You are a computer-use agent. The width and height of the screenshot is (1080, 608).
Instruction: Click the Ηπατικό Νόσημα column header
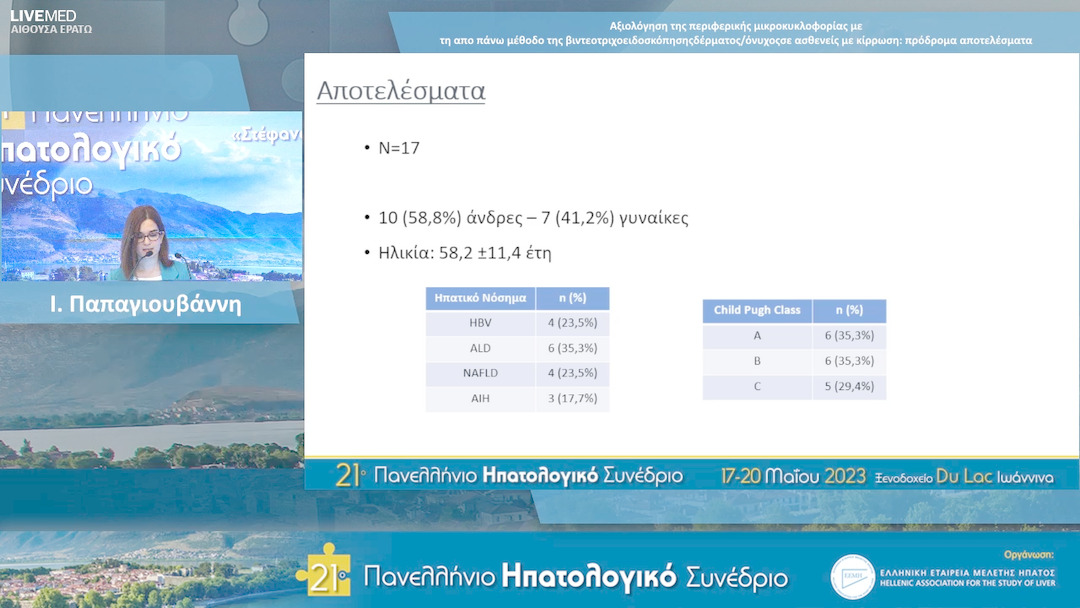tap(480, 298)
